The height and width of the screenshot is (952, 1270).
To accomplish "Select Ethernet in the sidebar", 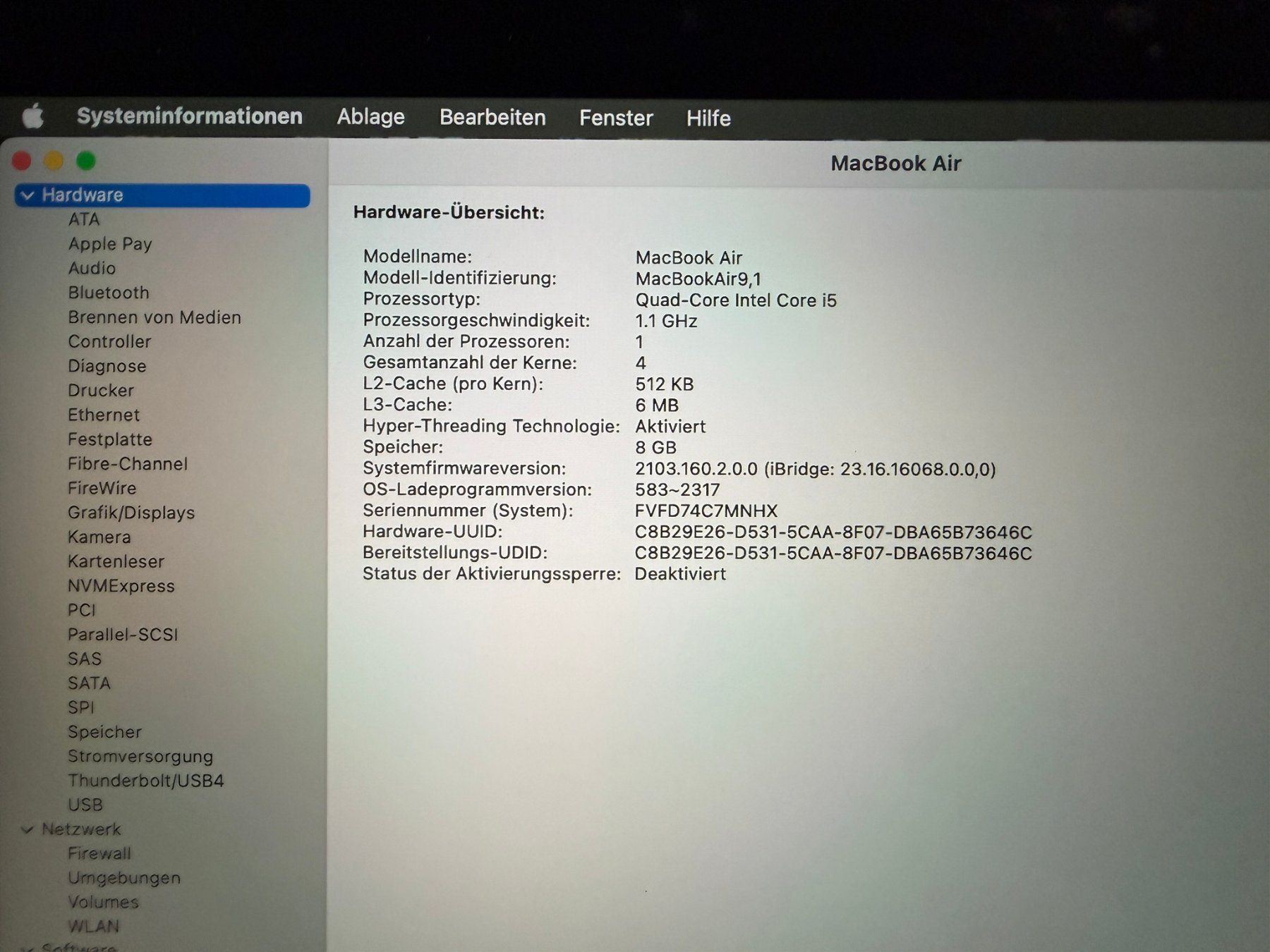I will pyautogui.click(x=104, y=415).
